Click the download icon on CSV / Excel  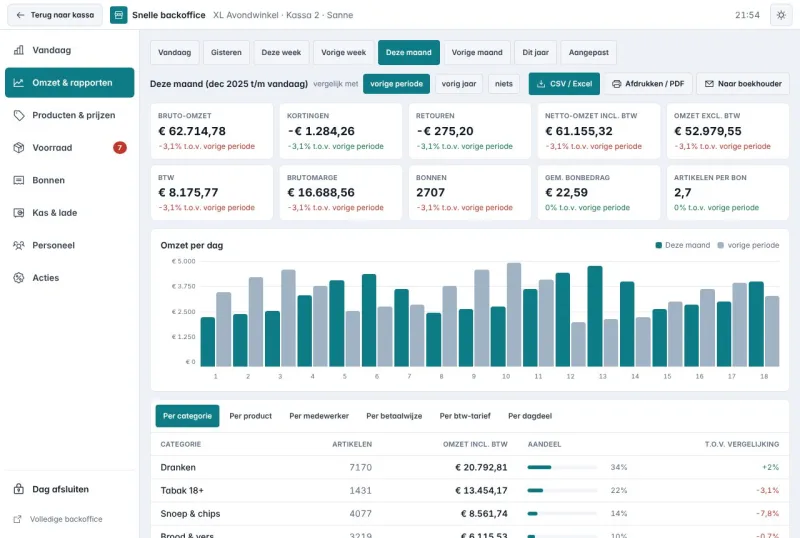coord(541,84)
